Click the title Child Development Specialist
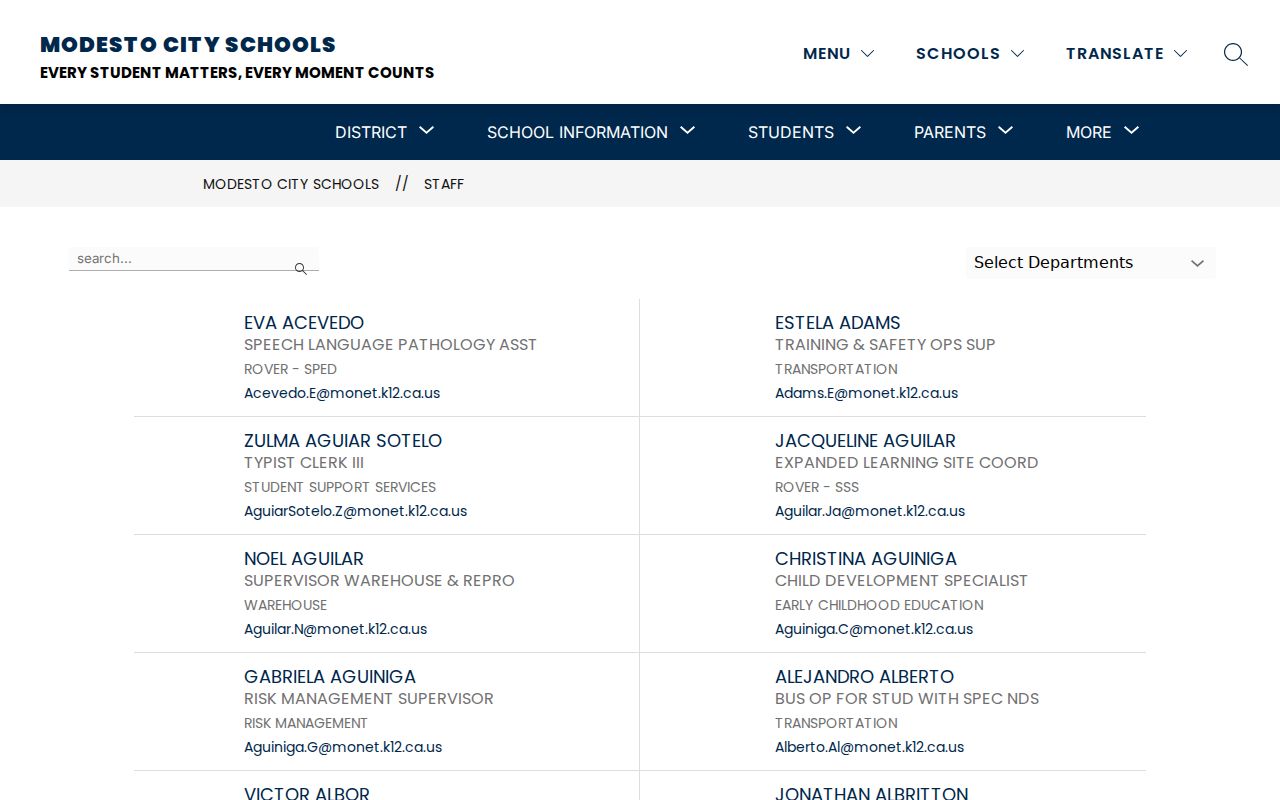The height and width of the screenshot is (800, 1280). click(901, 581)
